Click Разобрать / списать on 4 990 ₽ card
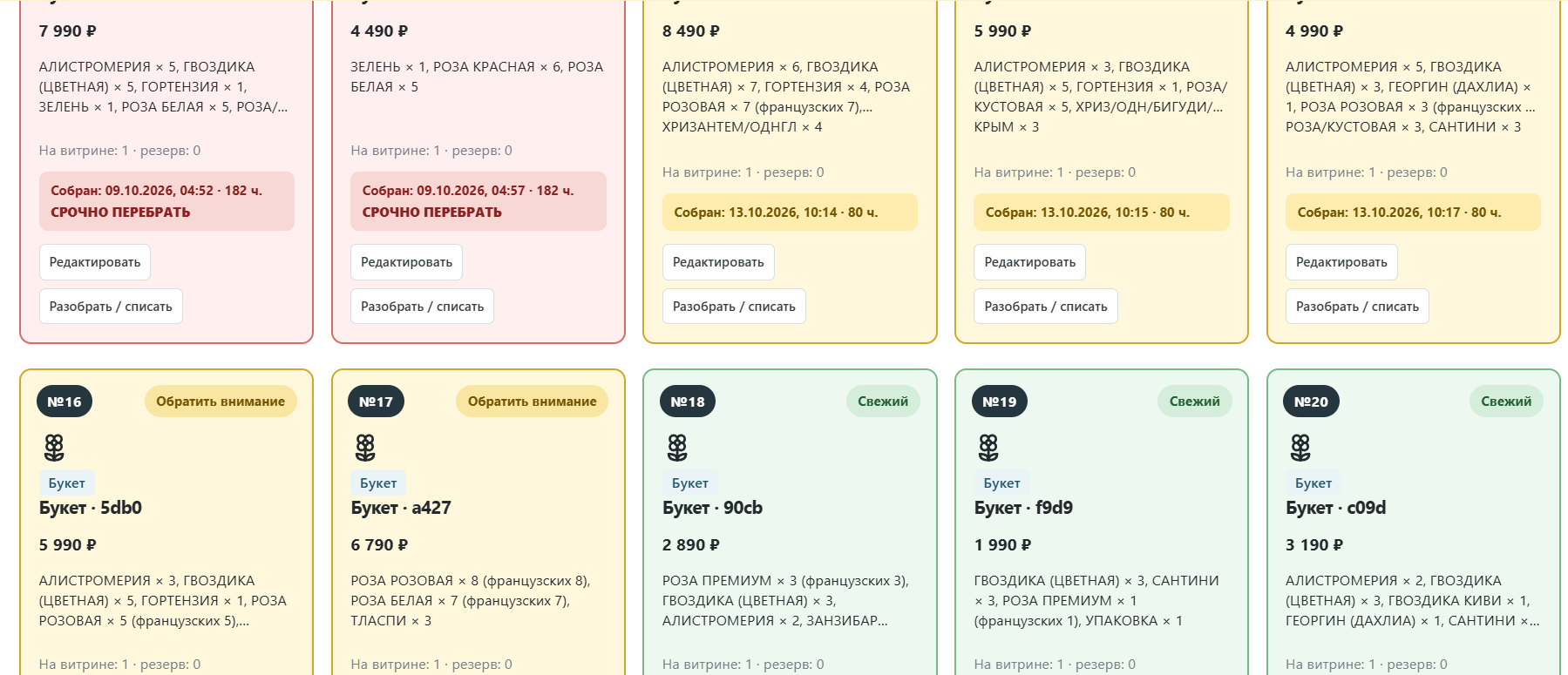This screenshot has height=675, width=1568. 1357,307
